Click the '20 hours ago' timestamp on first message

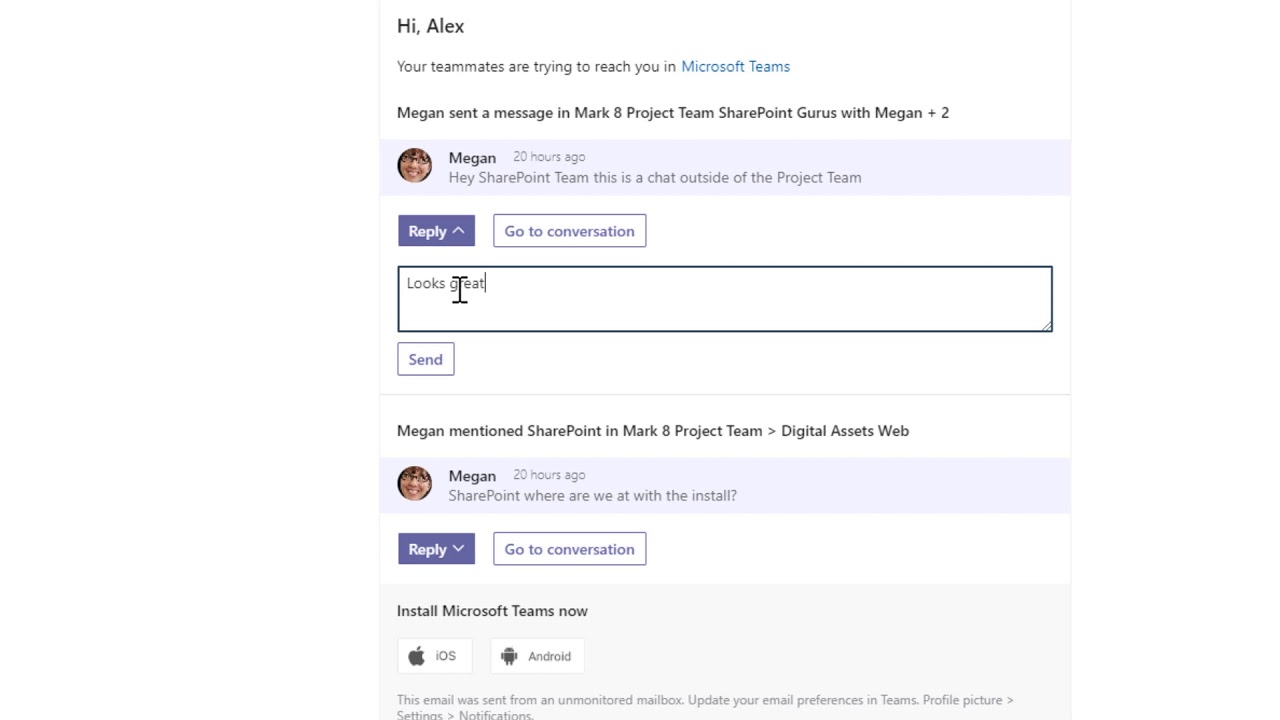tap(549, 157)
